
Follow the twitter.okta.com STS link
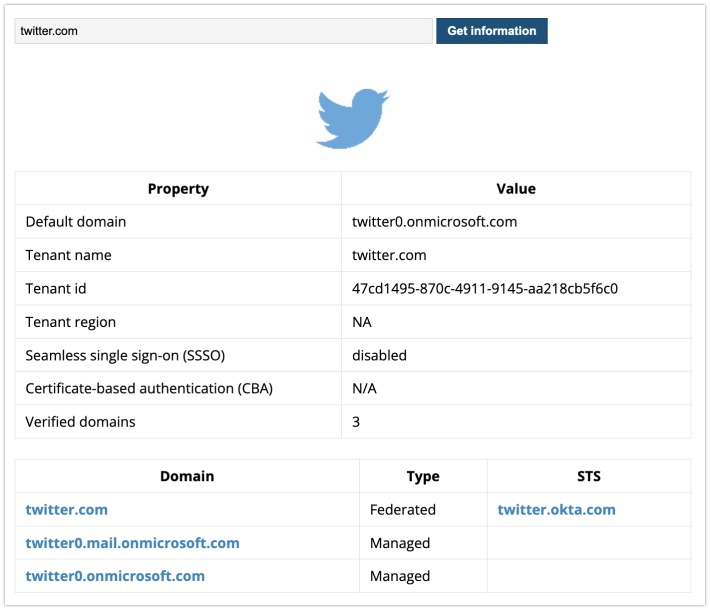pos(556,509)
